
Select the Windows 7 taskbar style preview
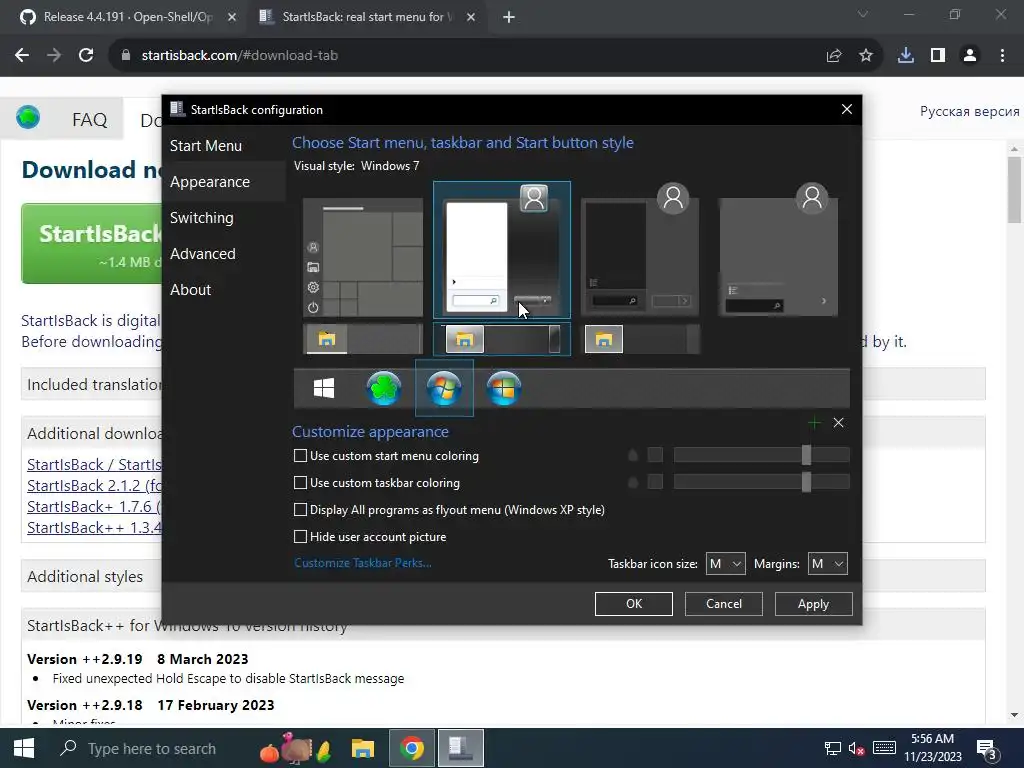[502, 339]
